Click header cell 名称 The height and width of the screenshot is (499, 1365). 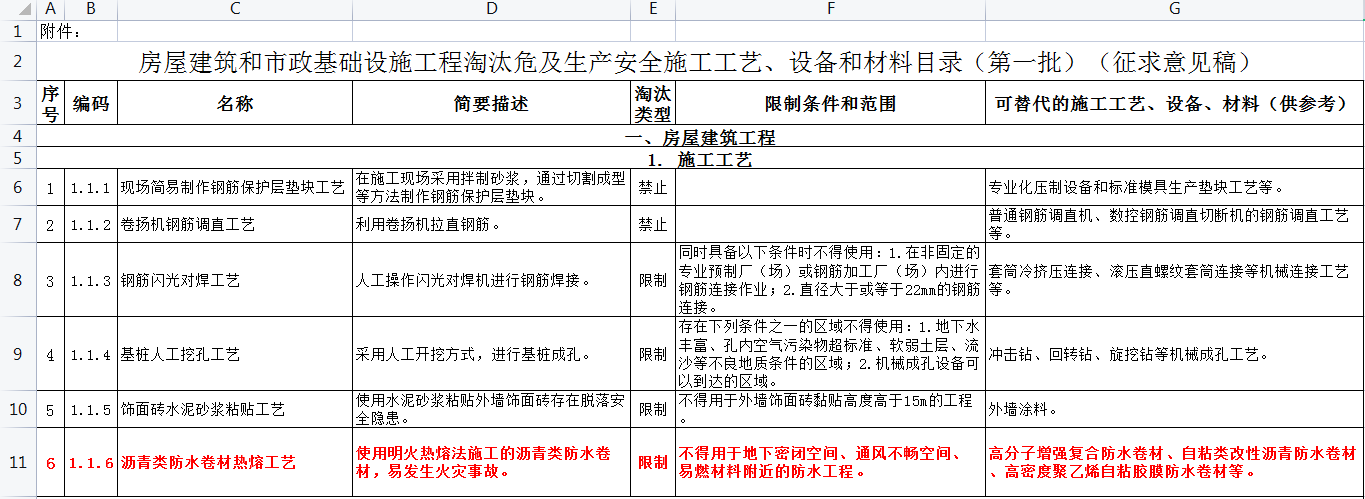point(235,104)
